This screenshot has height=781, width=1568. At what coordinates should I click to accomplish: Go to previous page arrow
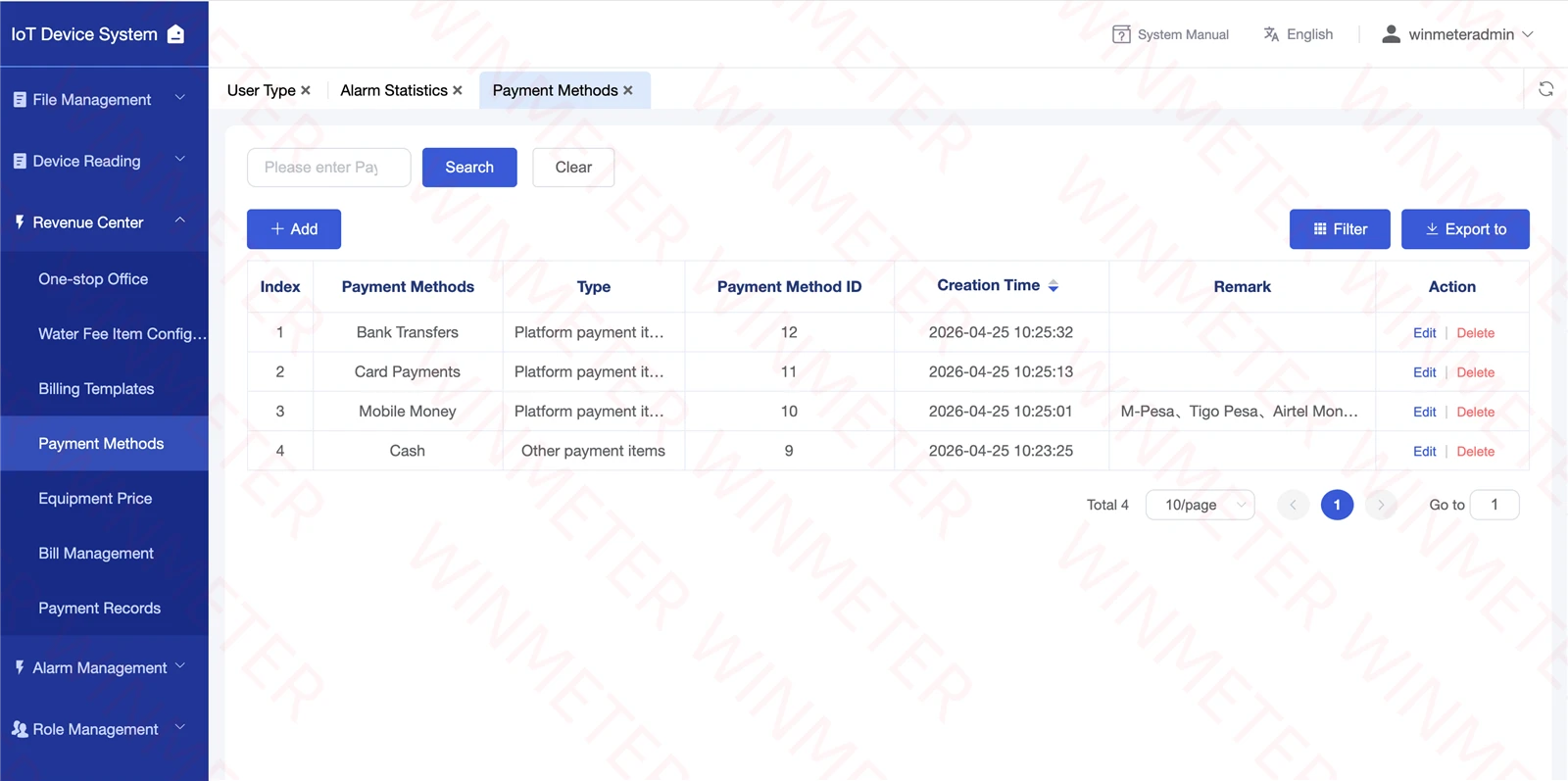pyautogui.click(x=1293, y=505)
